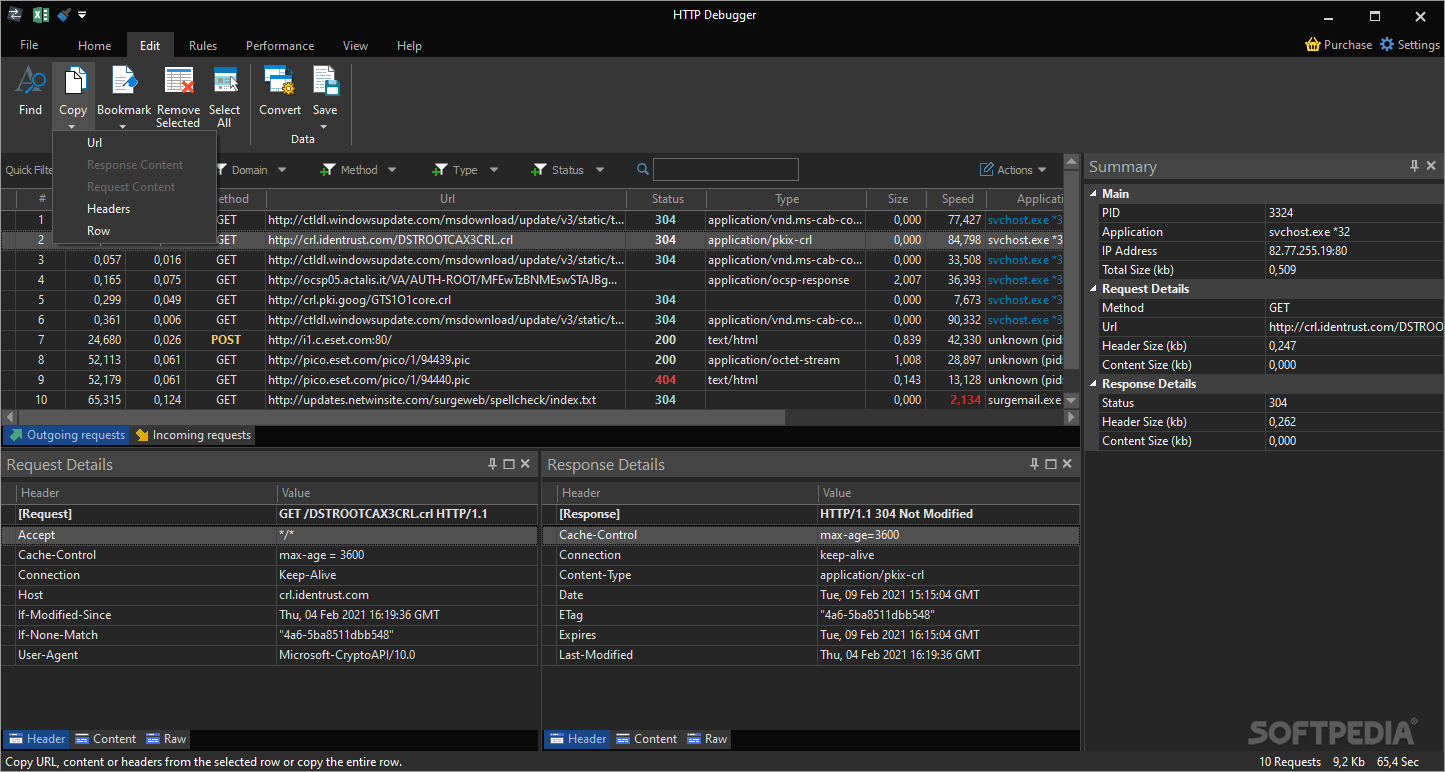Show Raw view in Response Details

click(706, 739)
